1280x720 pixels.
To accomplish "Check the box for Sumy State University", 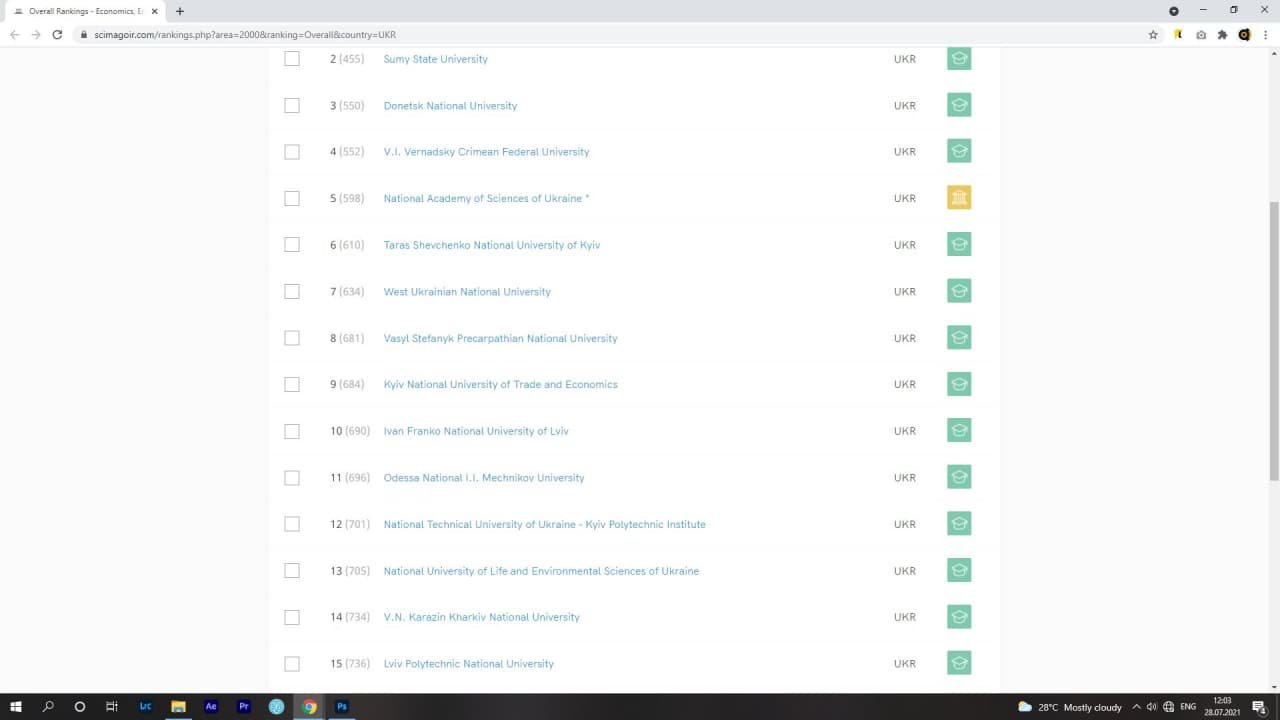I will click(292, 59).
